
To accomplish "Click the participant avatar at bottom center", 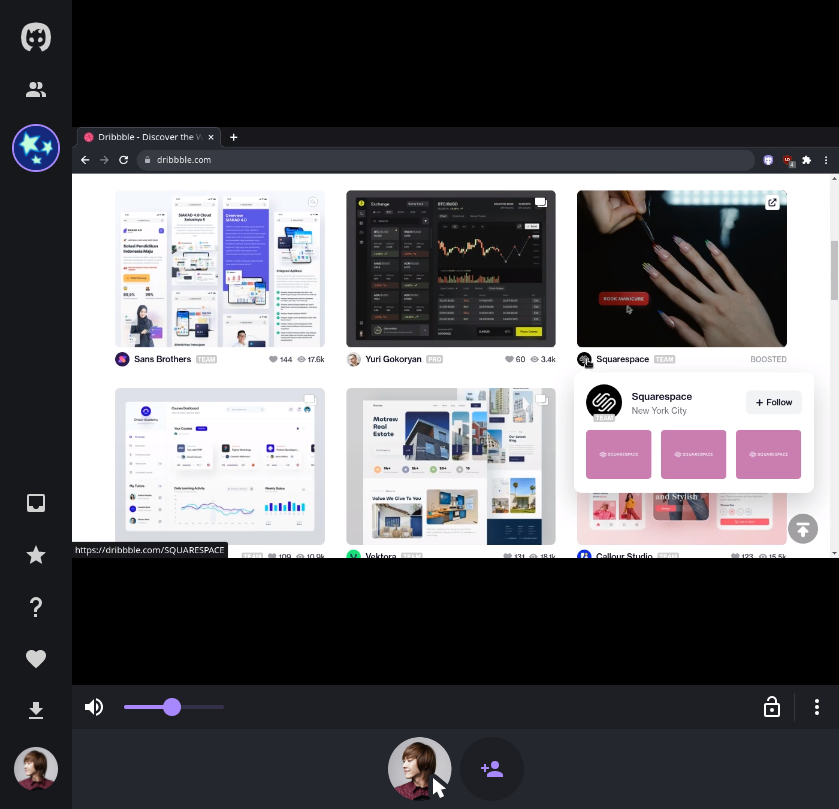I will [420, 769].
